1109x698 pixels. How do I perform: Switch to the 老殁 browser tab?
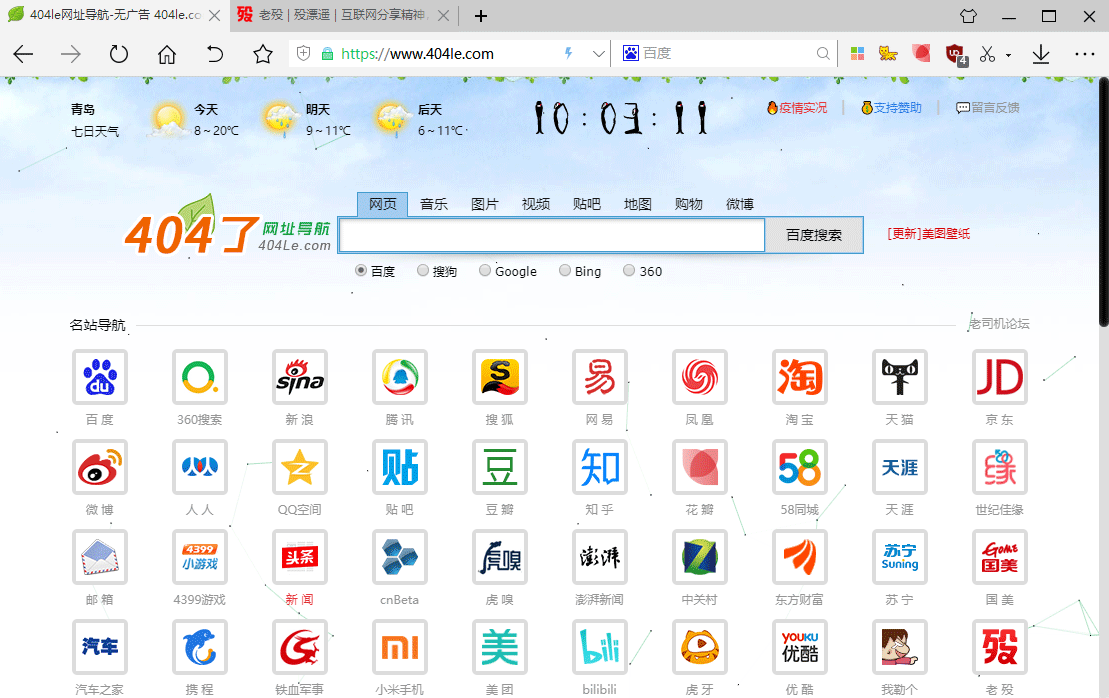tap(344, 16)
